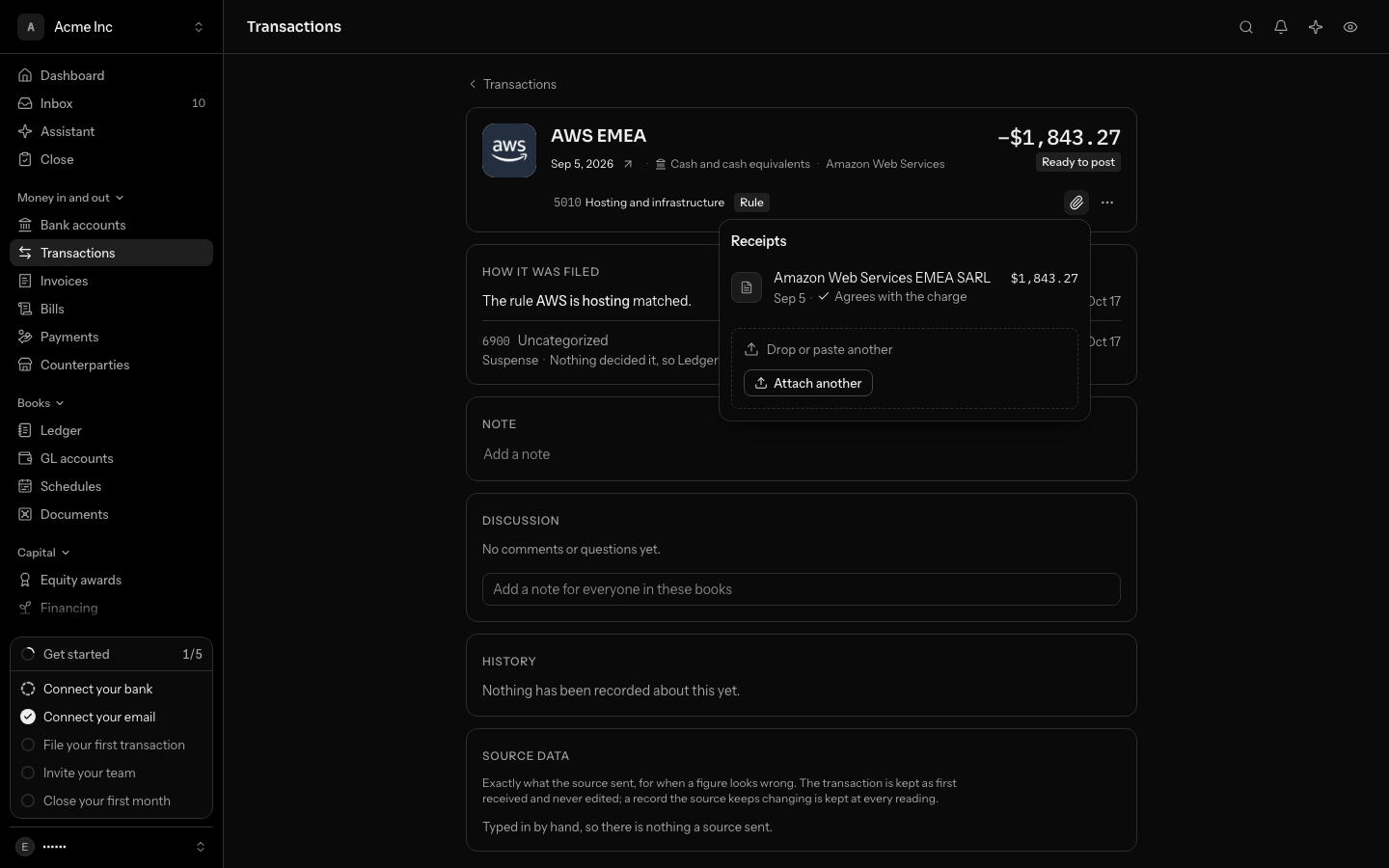Open Dashboard in the sidebar
The height and width of the screenshot is (868, 1389).
[112, 75]
